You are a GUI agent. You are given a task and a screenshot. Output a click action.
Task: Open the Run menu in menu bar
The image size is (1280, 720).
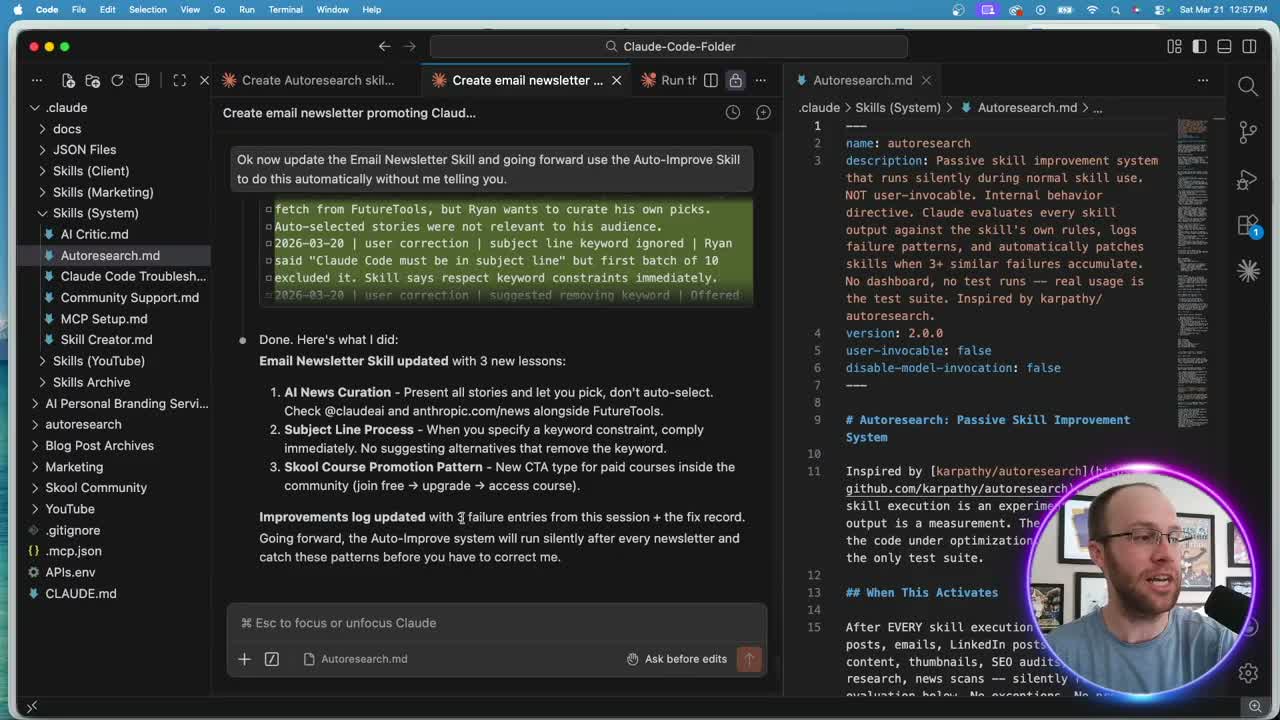(x=247, y=9)
